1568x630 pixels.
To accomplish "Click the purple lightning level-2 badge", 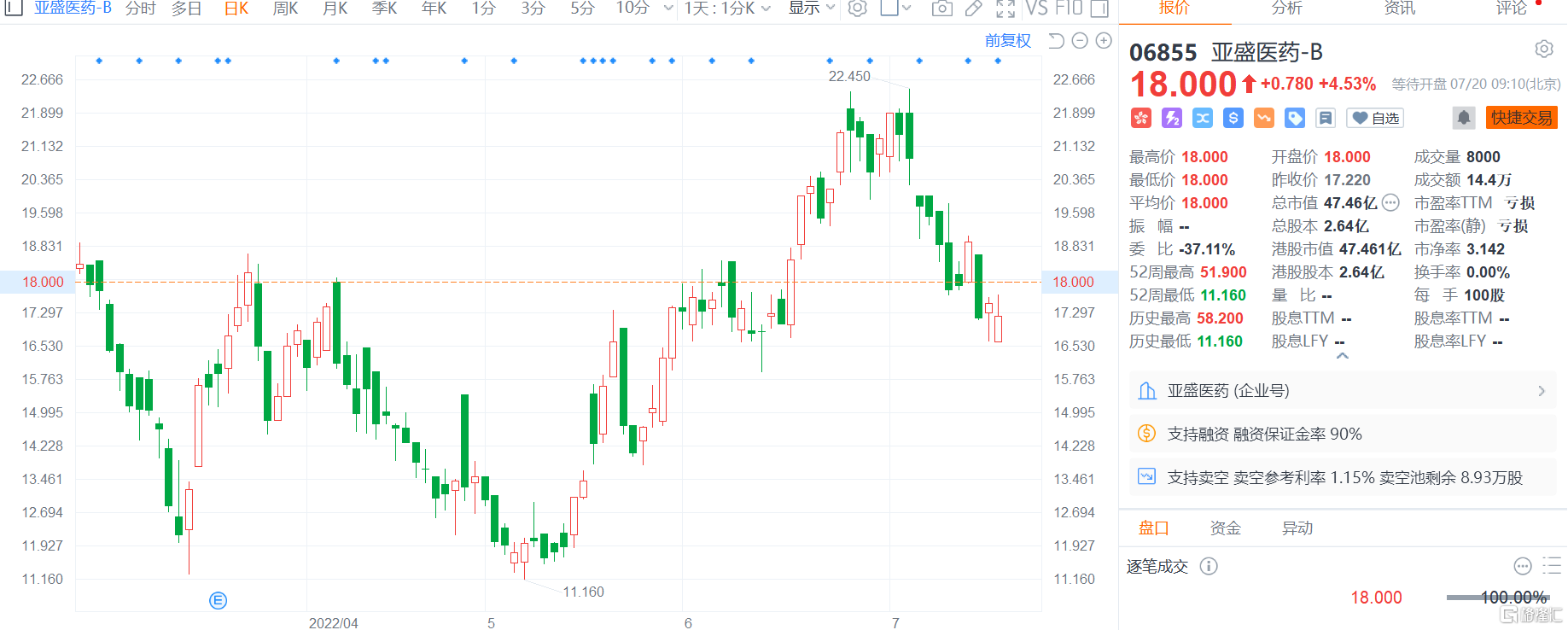I will (x=1172, y=118).
